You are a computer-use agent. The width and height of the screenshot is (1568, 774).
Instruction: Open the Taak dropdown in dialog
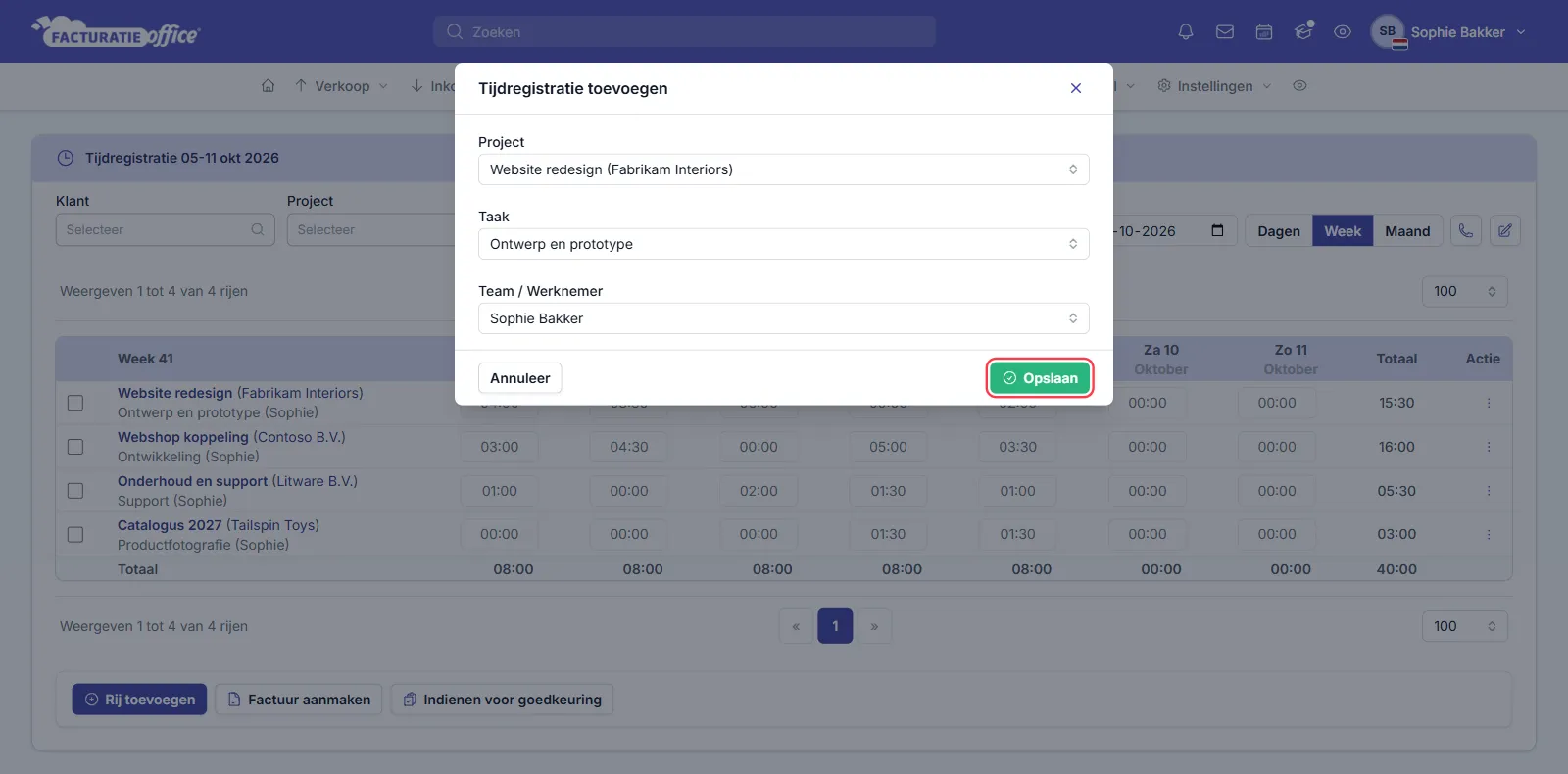coord(784,244)
